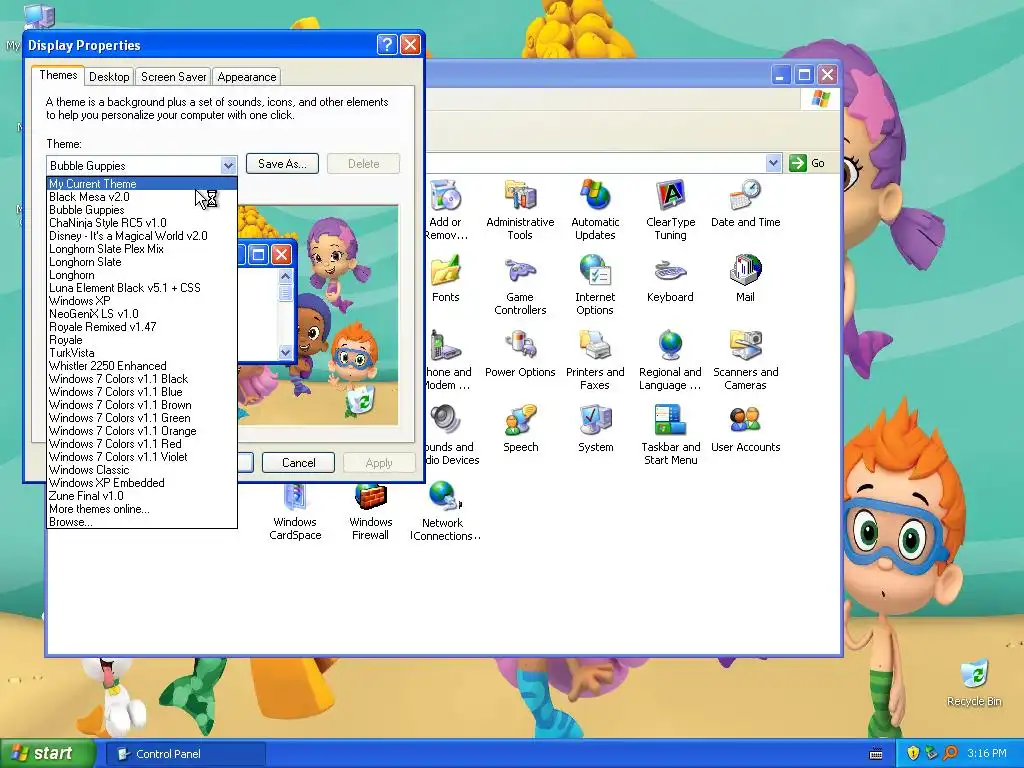Click the security shield tray icon
1024x768 pixels.
913,753
